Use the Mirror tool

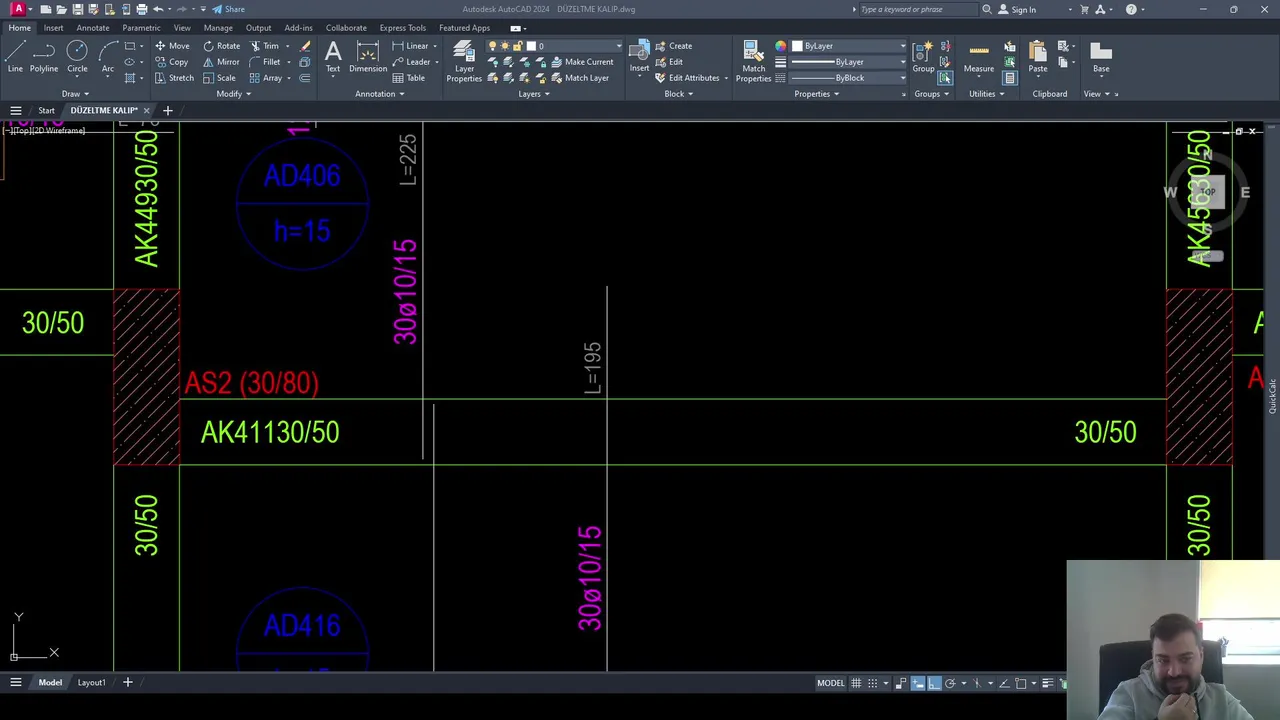coord(221,62)
